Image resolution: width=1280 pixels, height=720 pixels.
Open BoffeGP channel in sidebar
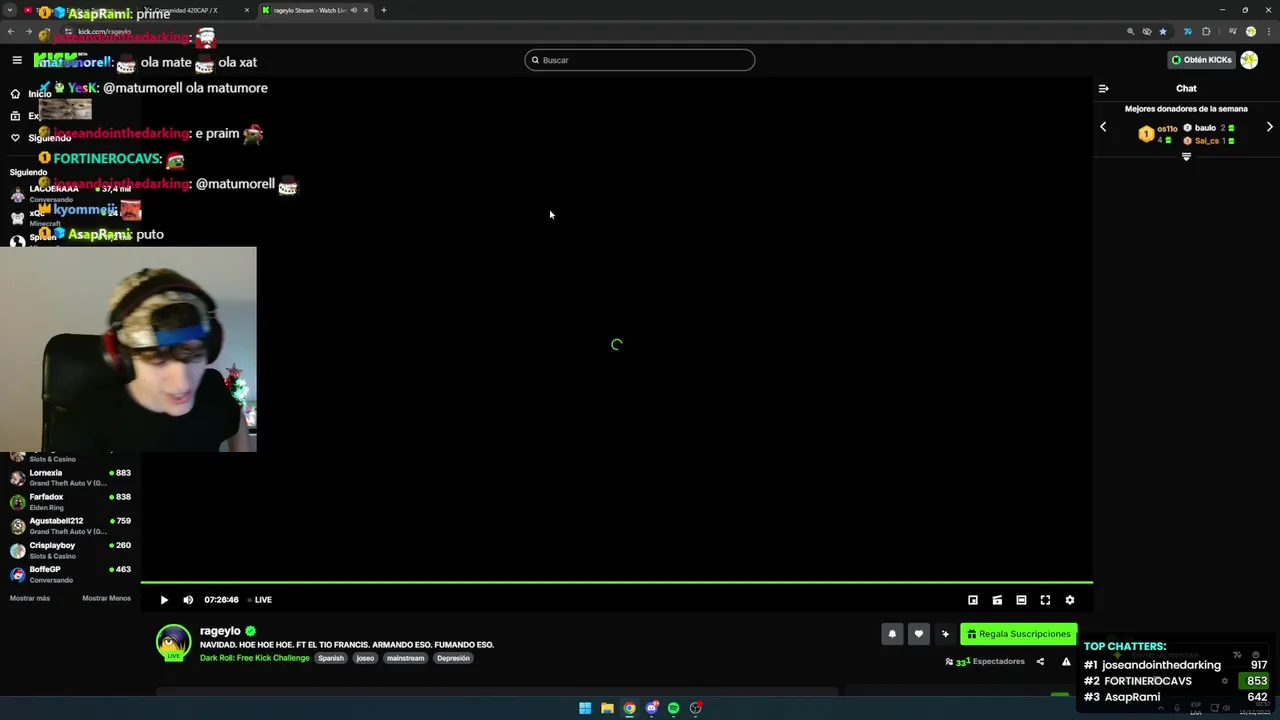[70, 574]
